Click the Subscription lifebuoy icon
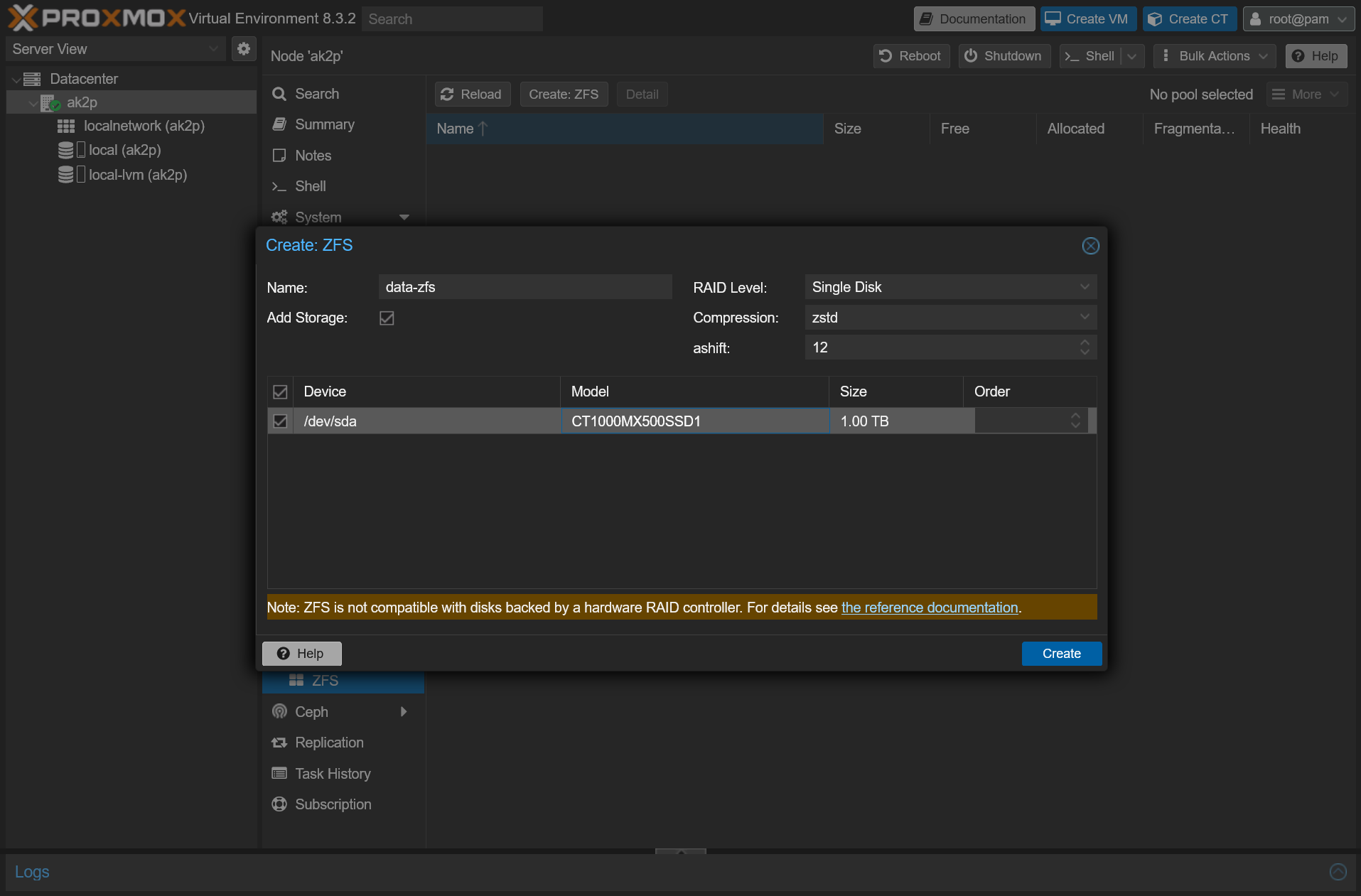The image size is (1361, 896). pos(279,804)
